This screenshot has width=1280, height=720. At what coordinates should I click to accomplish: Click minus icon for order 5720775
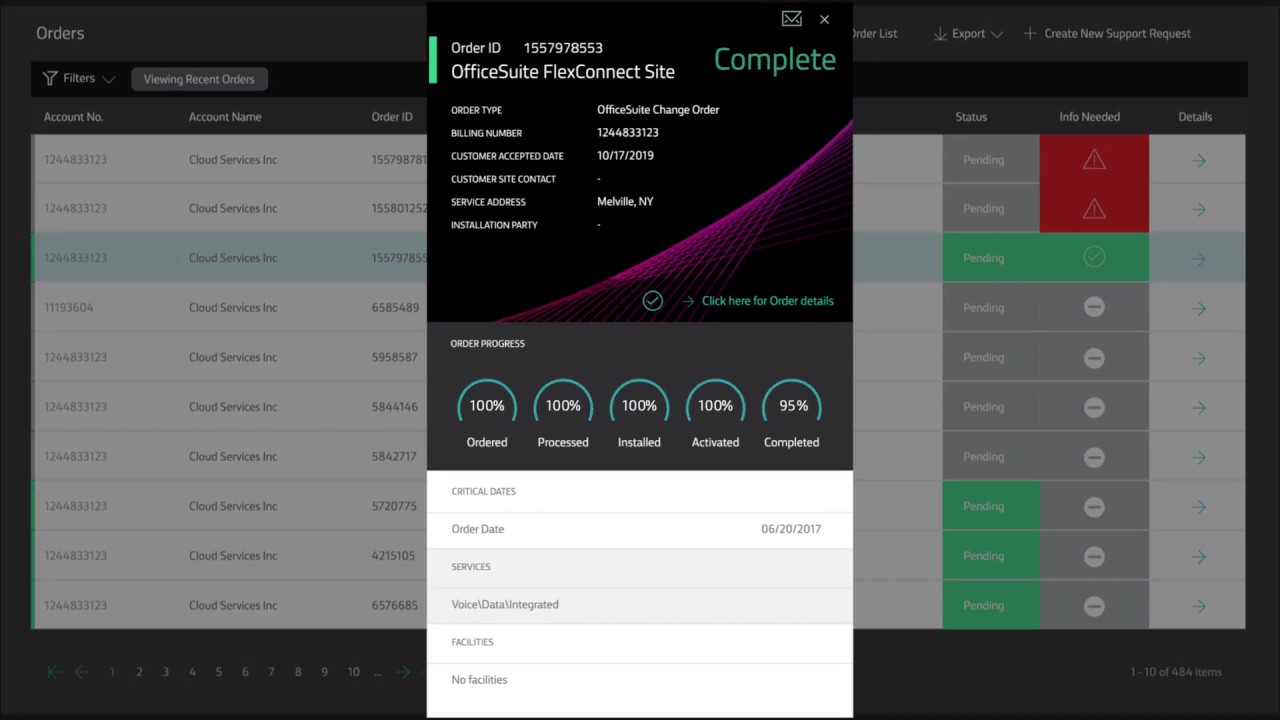coord(1094,506)
